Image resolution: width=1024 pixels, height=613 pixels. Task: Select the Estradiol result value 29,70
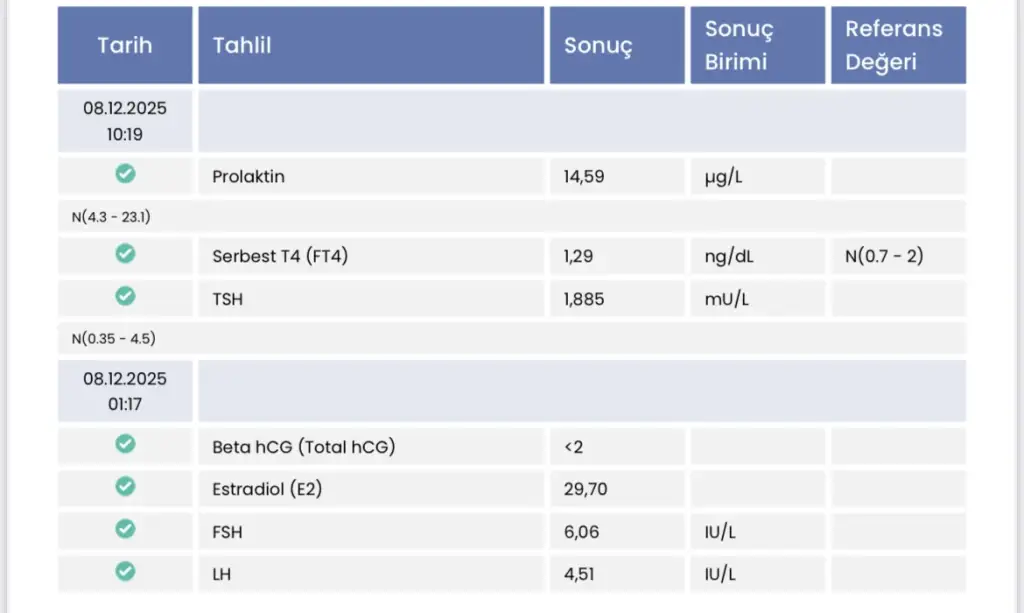pos(586,489)
